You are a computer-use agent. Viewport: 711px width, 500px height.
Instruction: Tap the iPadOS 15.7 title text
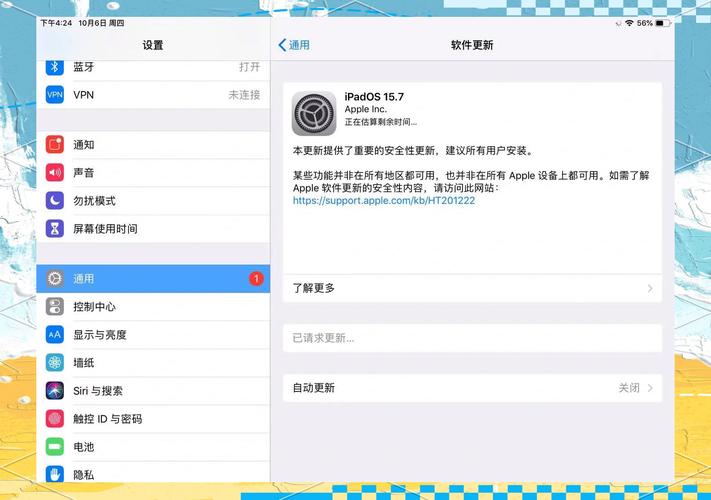[x=374, y=97]
